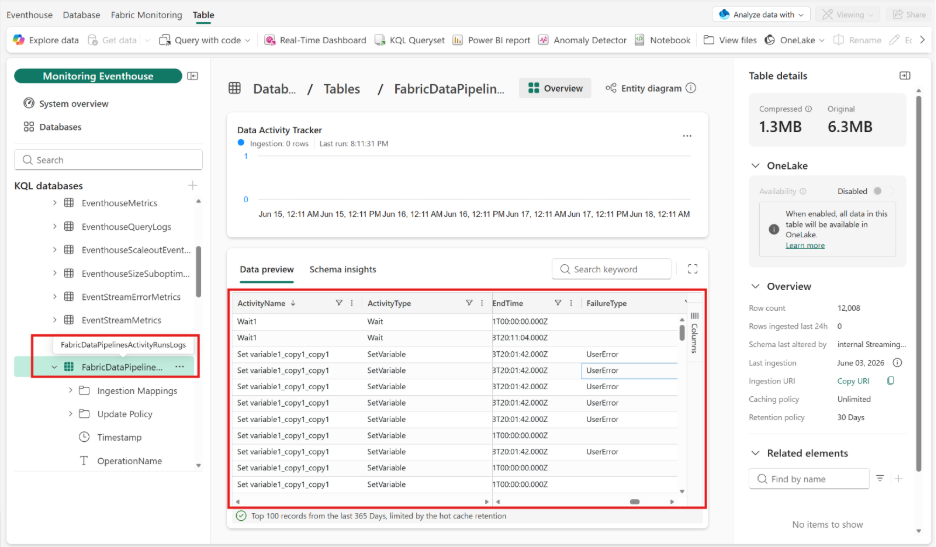Expand the EventStreamErrorMetrics table
Viewport: 936px width, 547px height.
(x=54, y=296)
